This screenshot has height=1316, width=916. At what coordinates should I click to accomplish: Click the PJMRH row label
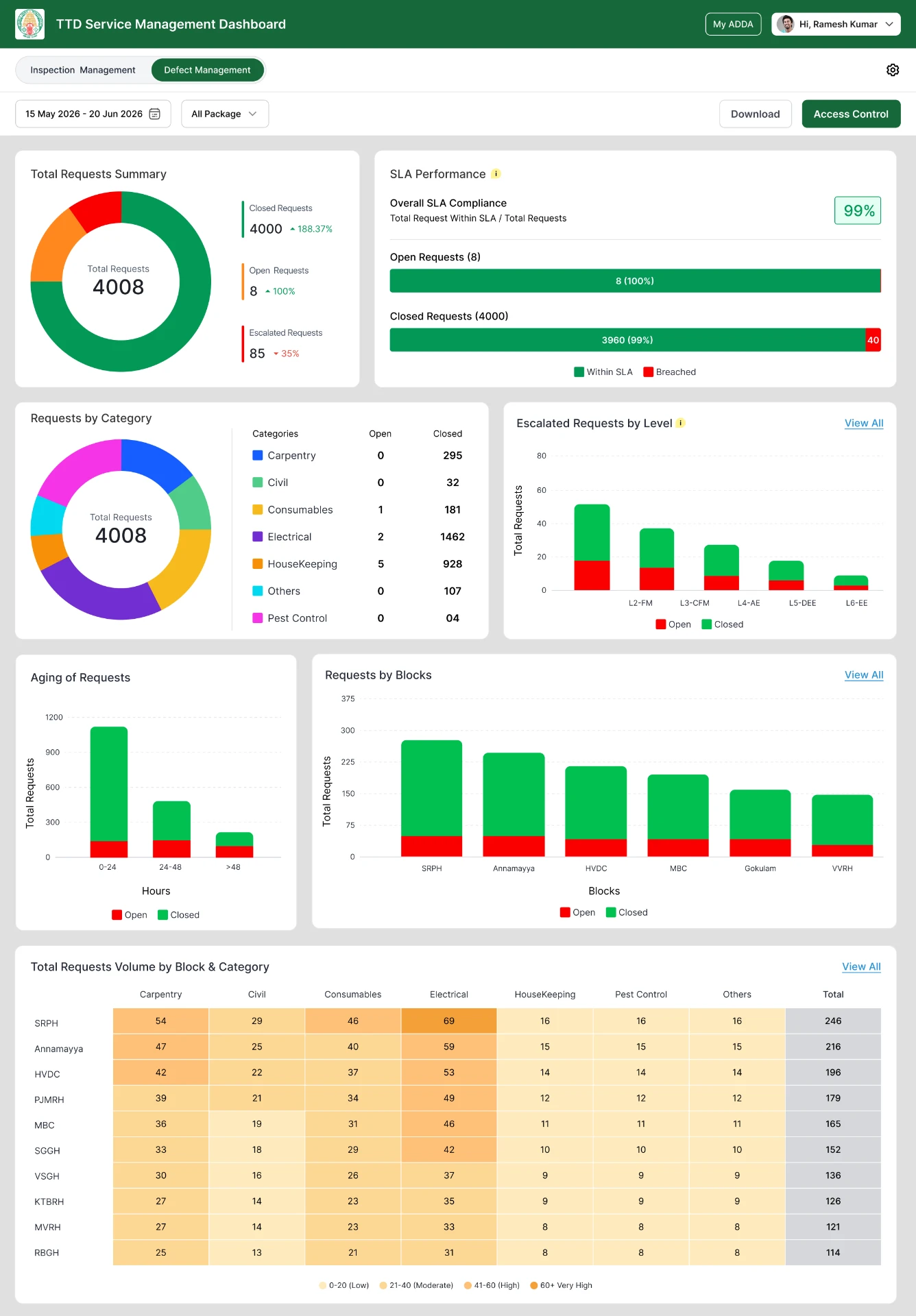coord(49,1099)
